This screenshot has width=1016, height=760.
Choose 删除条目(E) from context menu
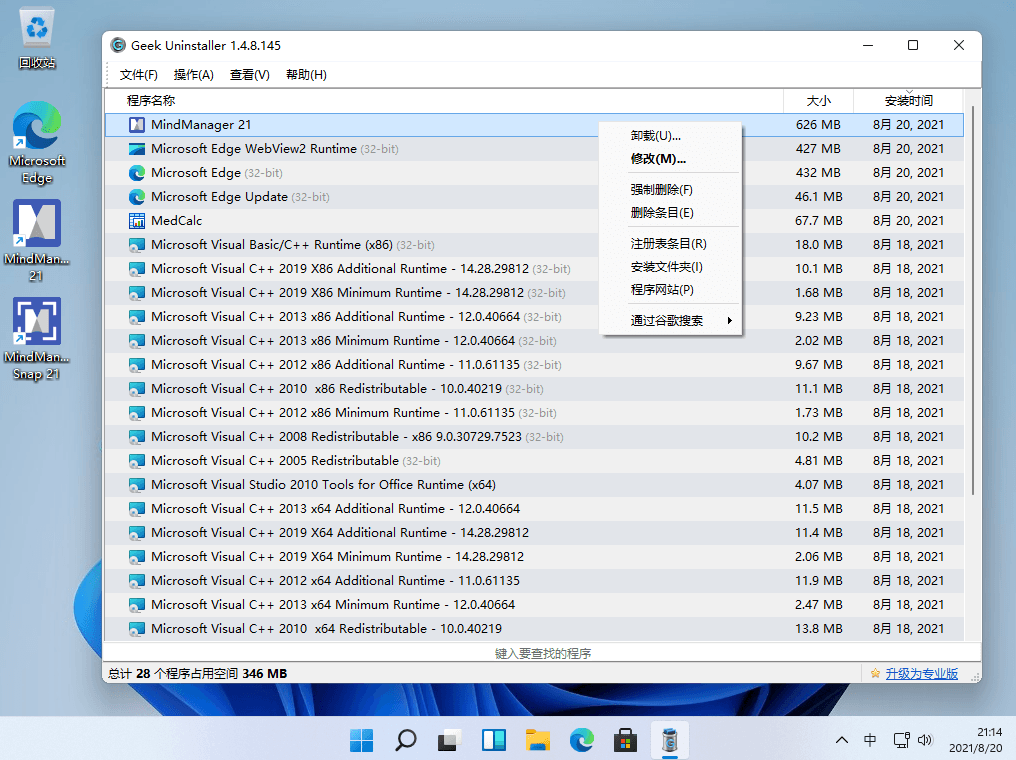[670, 213]
